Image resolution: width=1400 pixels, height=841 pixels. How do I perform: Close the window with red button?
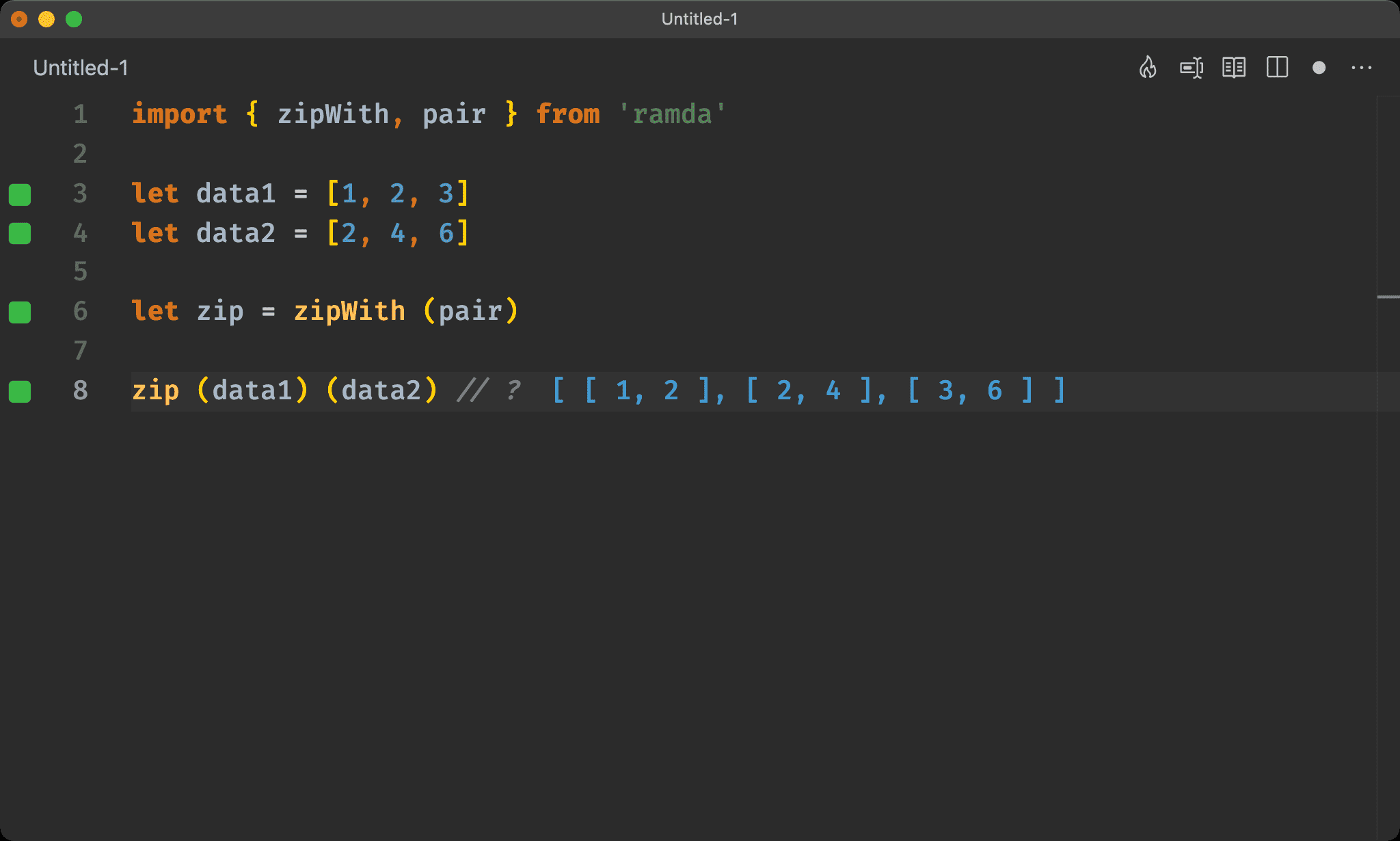click(x=19, y=19)
